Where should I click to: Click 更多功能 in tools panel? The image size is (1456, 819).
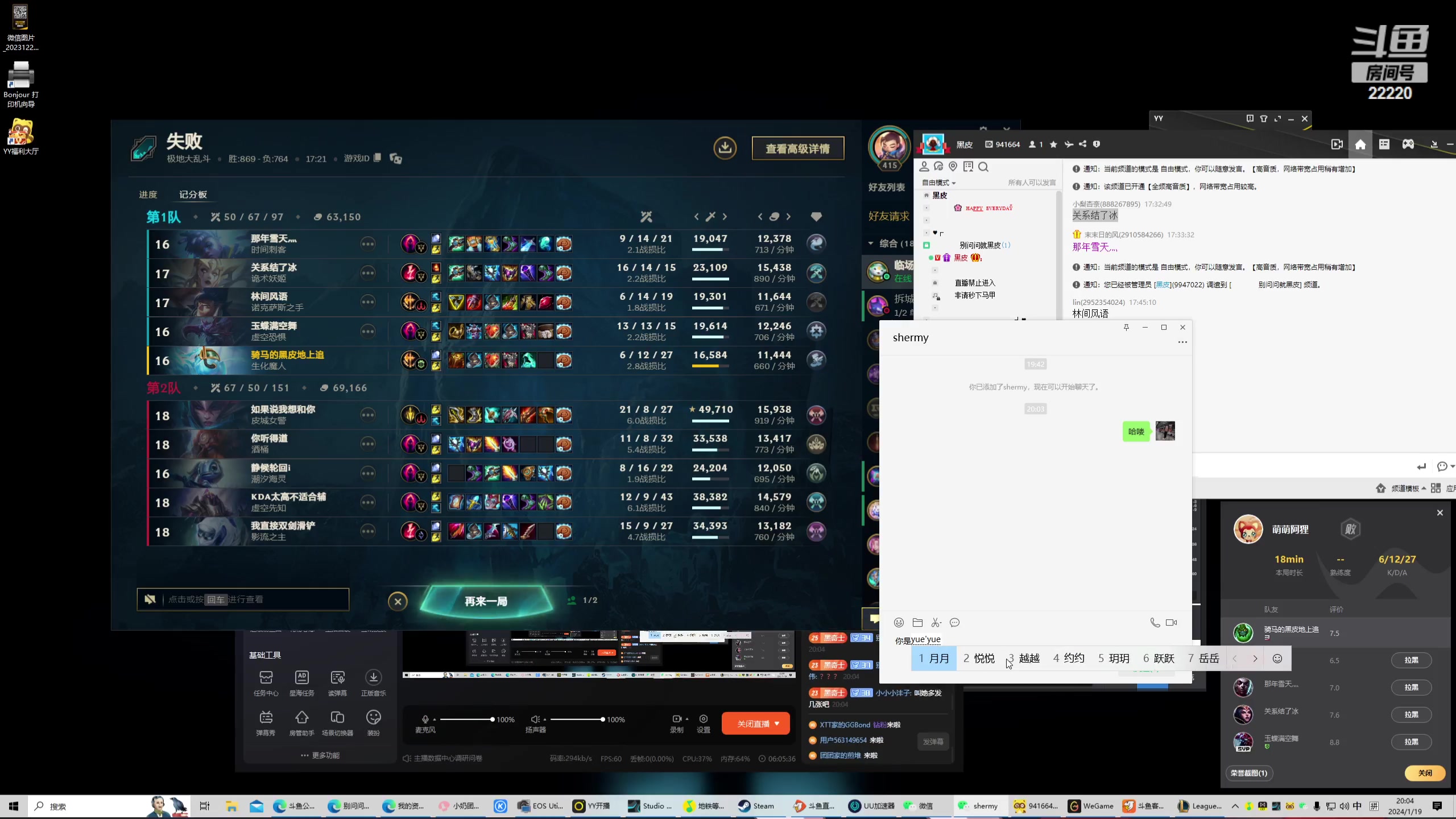[320, 755]
